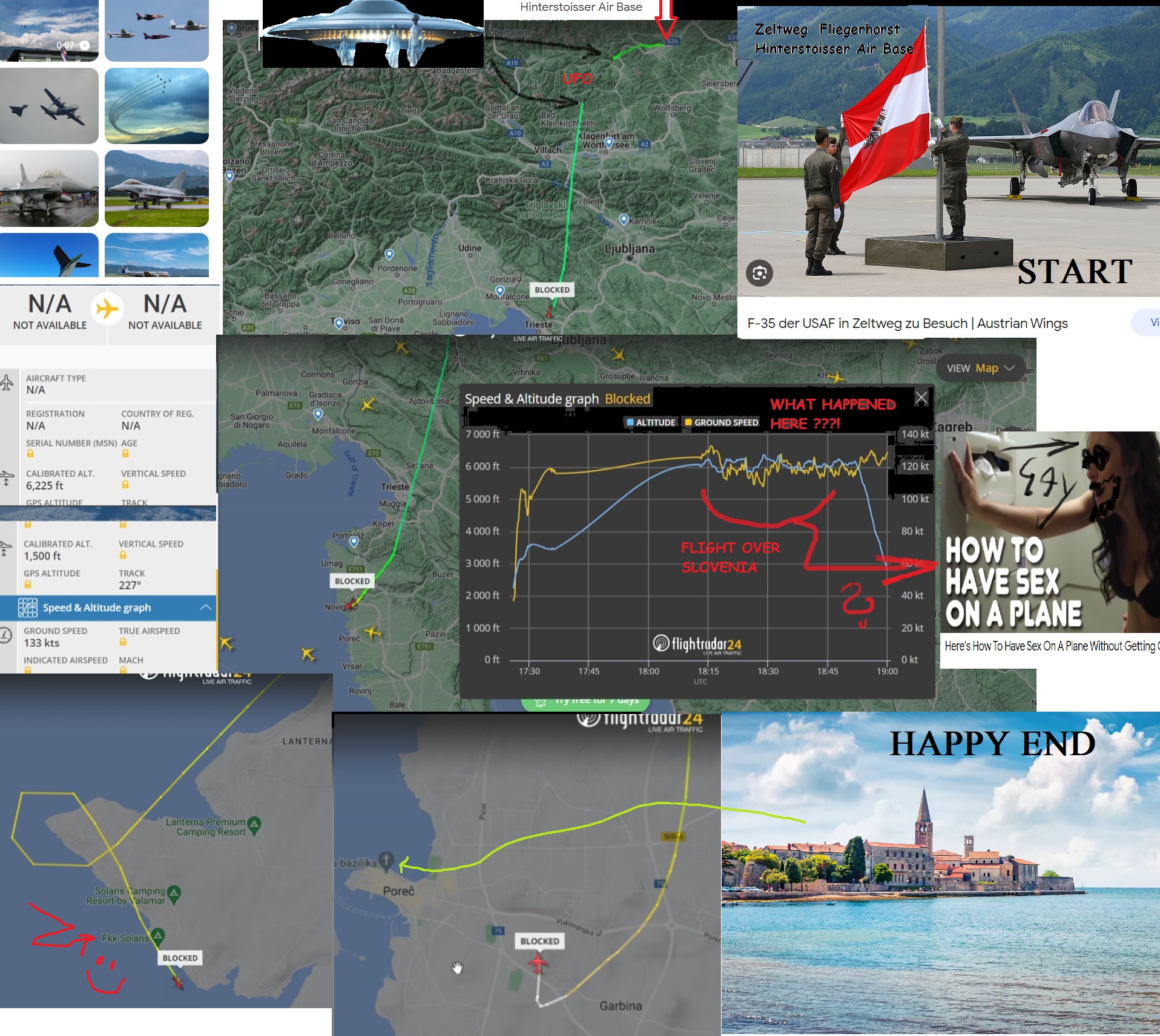Select the red aircraft near Novigrad
1160x1036 pixels.
coord(351,605)
